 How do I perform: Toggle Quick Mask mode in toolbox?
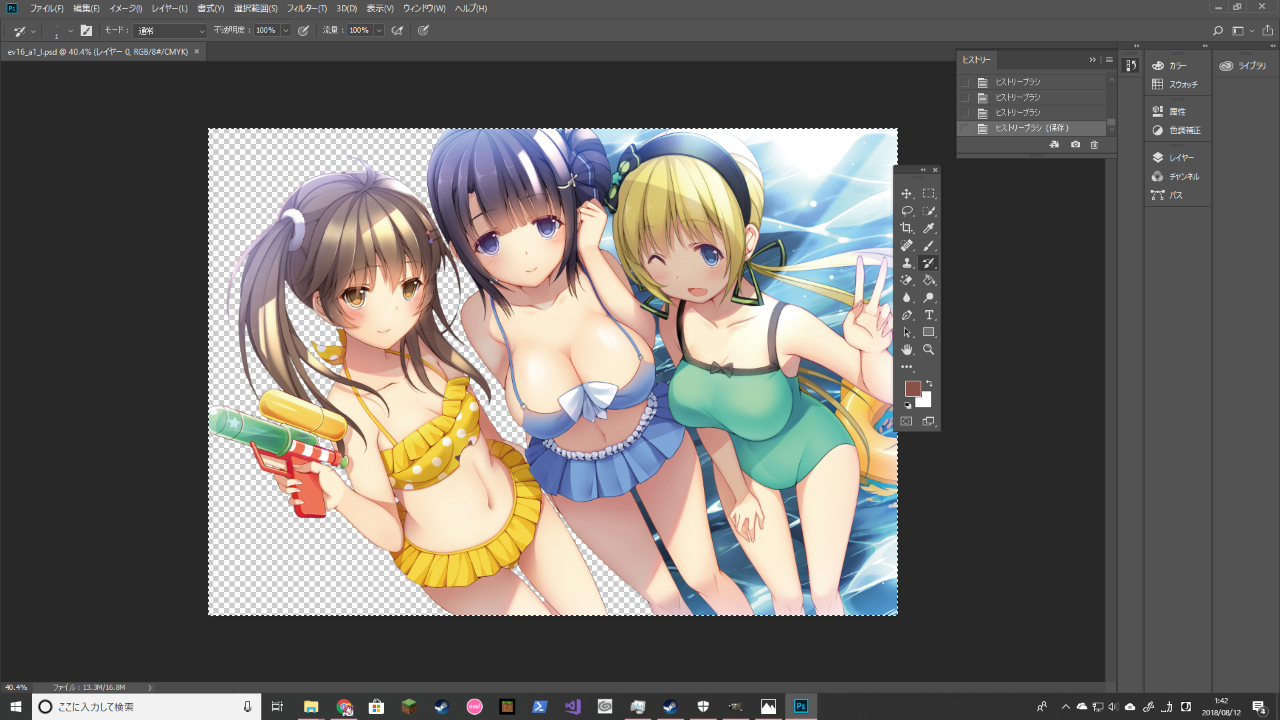point(907,421)
